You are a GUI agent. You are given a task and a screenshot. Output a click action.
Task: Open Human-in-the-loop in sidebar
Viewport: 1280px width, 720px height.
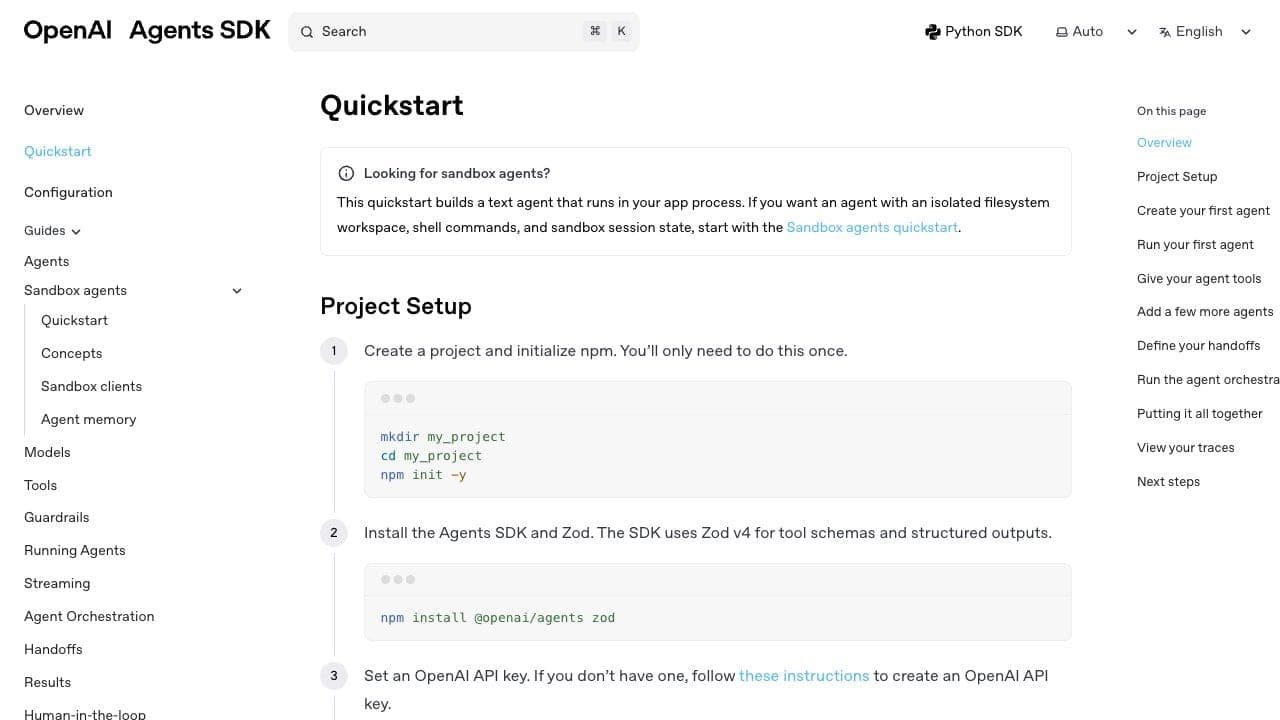85,713
